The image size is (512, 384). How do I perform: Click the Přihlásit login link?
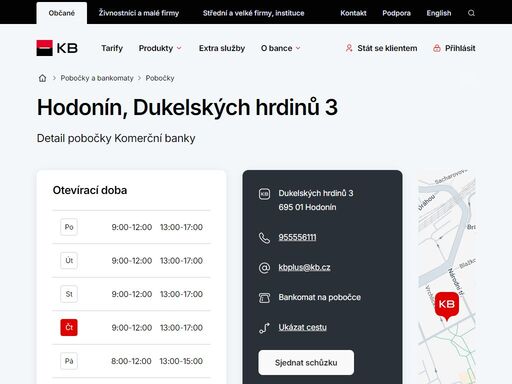click(x=460, y=48)
